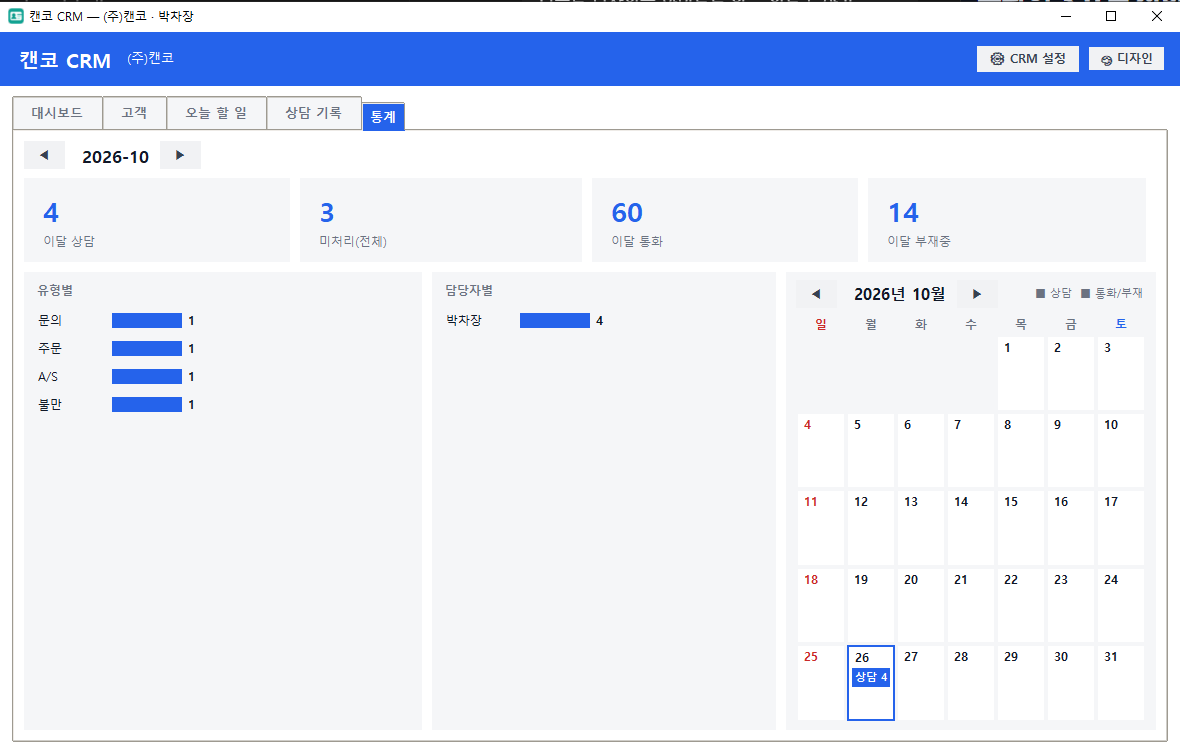This screenshot has height=752, width=1180.
Task: Select October 26 on the calendar
Action: coord(871,683)
